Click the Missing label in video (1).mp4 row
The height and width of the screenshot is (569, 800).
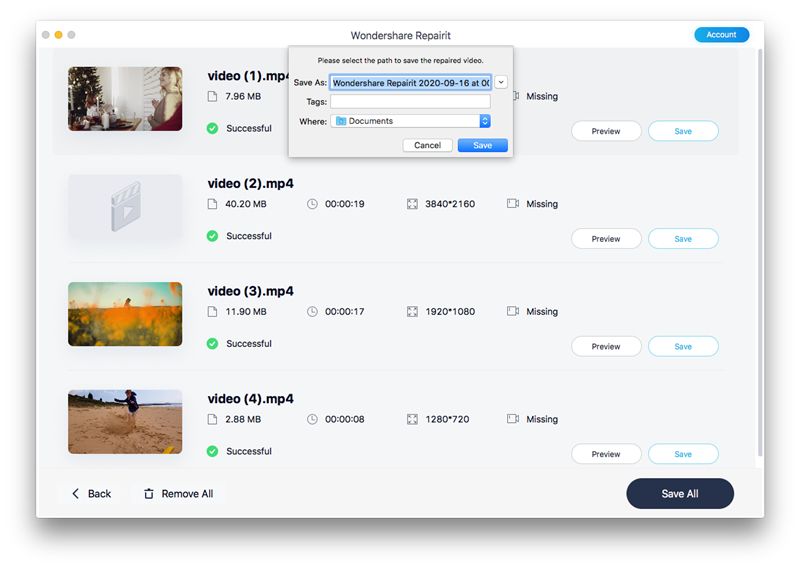[542, 96]
